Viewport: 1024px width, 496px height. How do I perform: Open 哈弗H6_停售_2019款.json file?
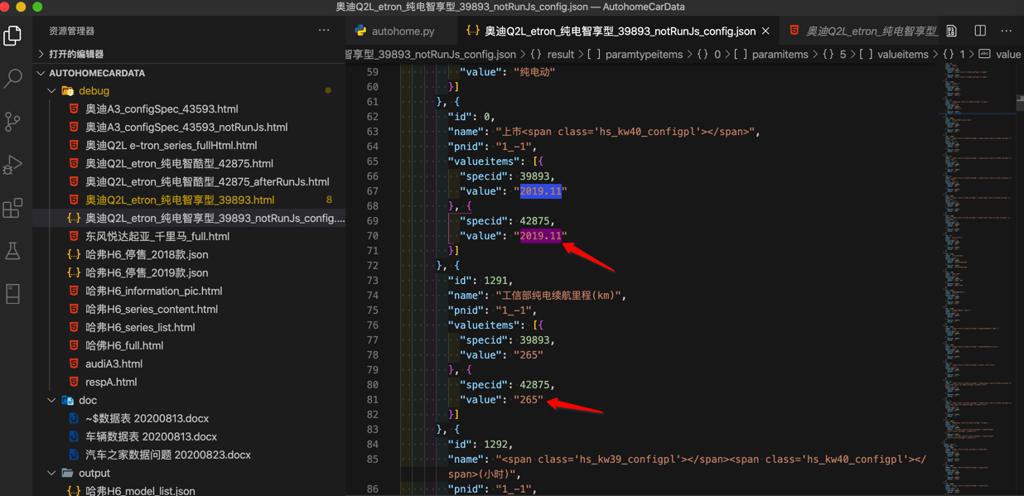[147, 273]
